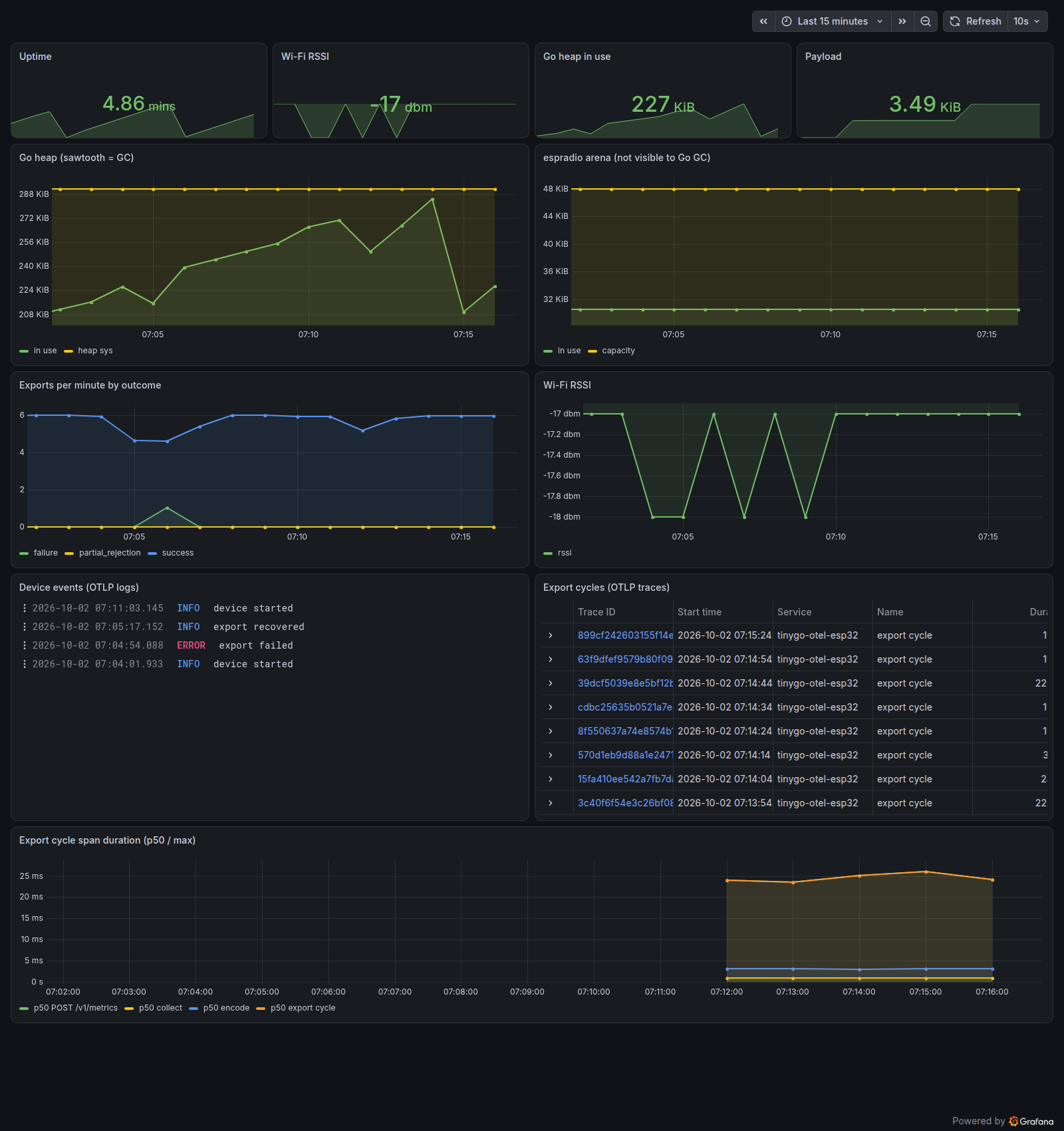Click the Payload stat panel title

coord(823,57)
